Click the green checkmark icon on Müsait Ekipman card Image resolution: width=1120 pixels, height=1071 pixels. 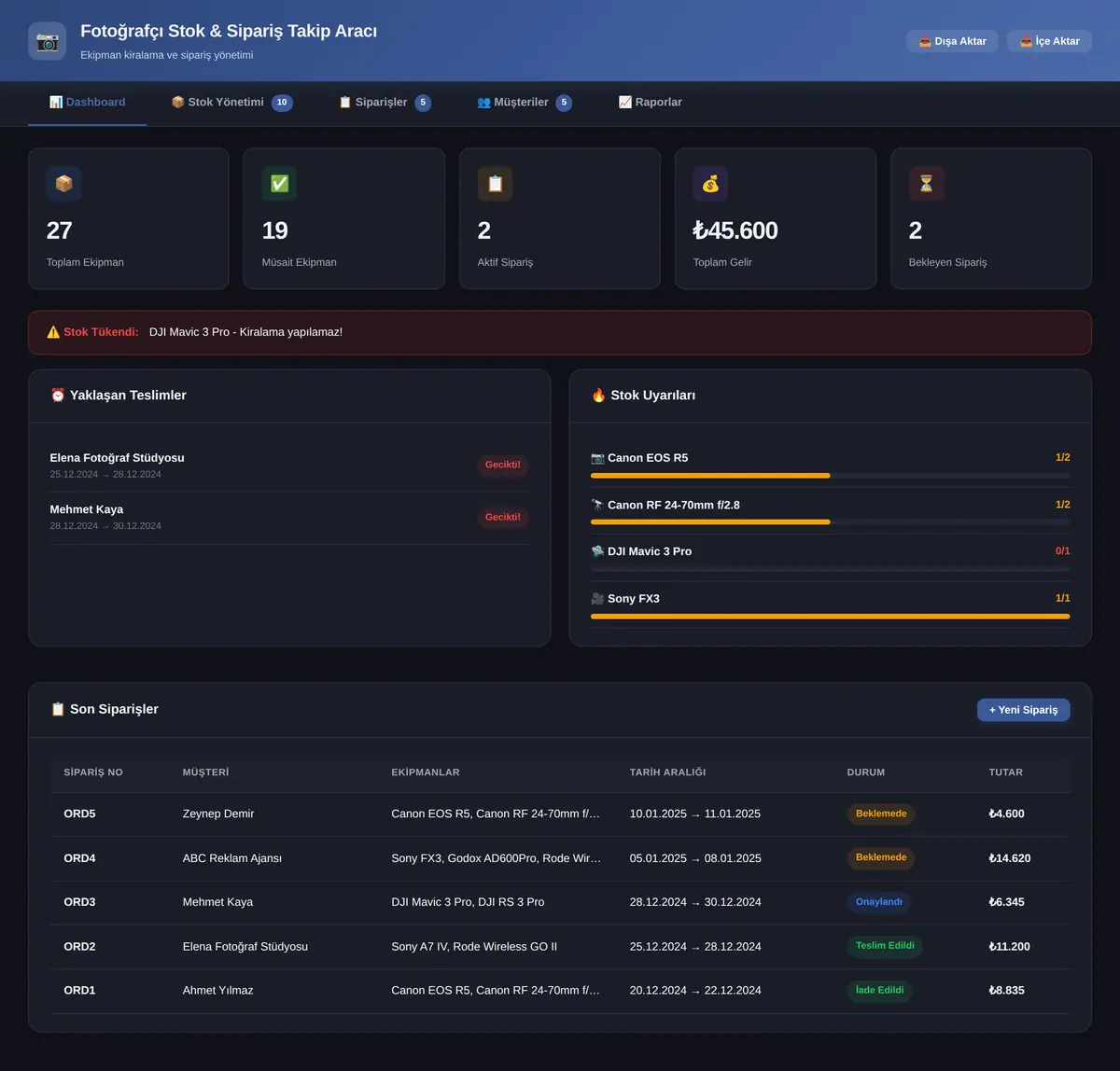click(x=279, y=184)
